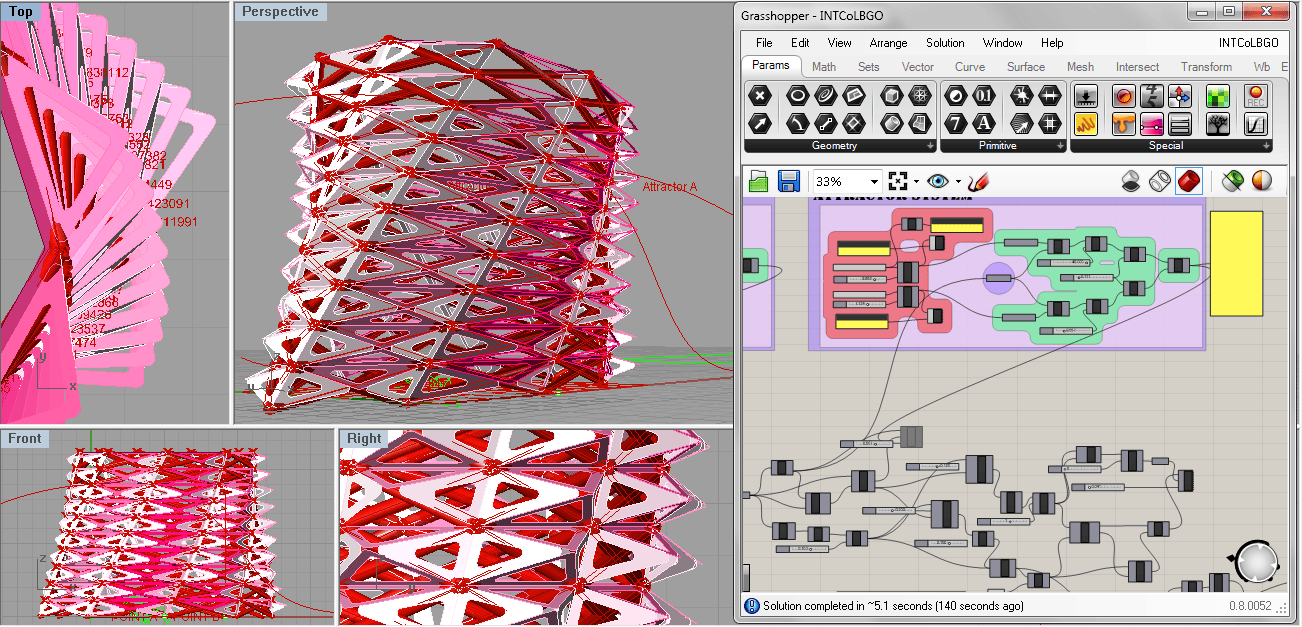1302x627 pixels.
Task: Add the Data Recorder REC component
Action: [1256, 96]
